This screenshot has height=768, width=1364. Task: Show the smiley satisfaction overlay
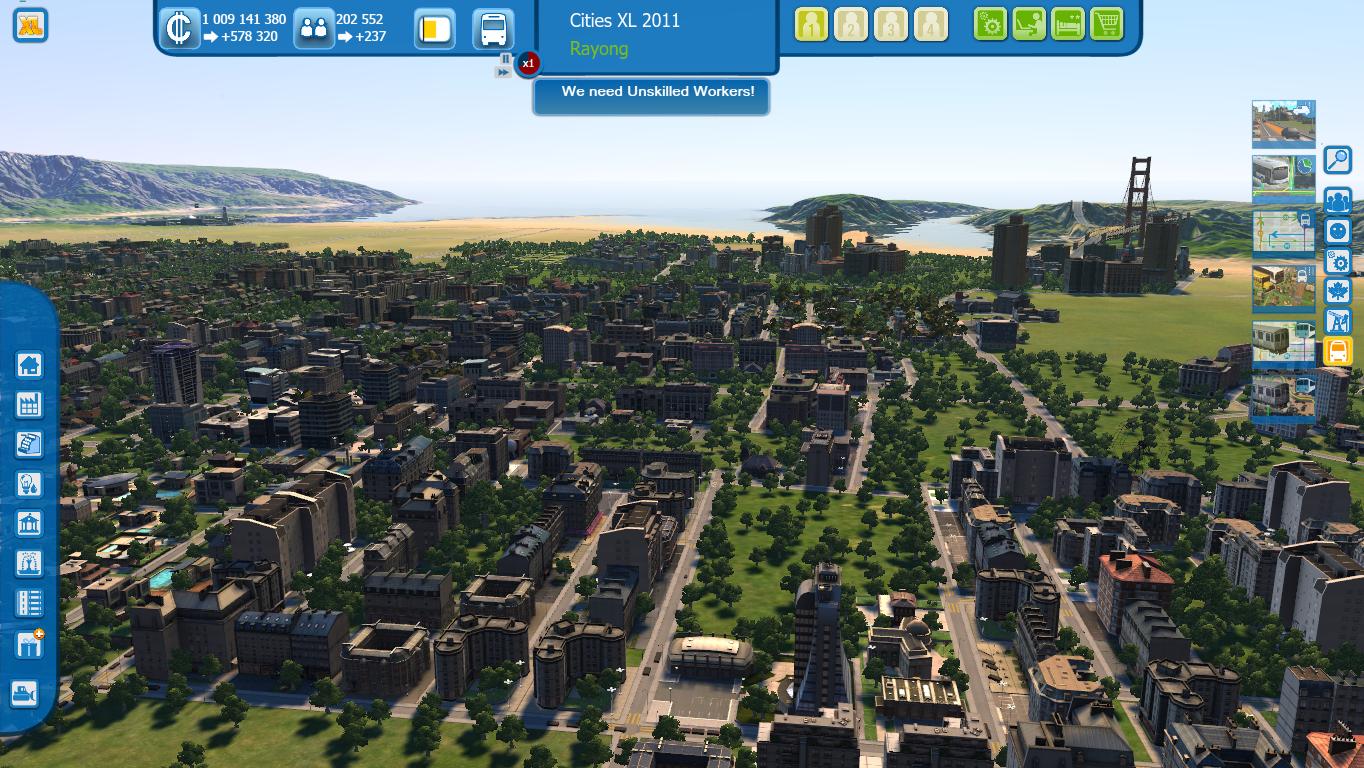coord(1338,231)
